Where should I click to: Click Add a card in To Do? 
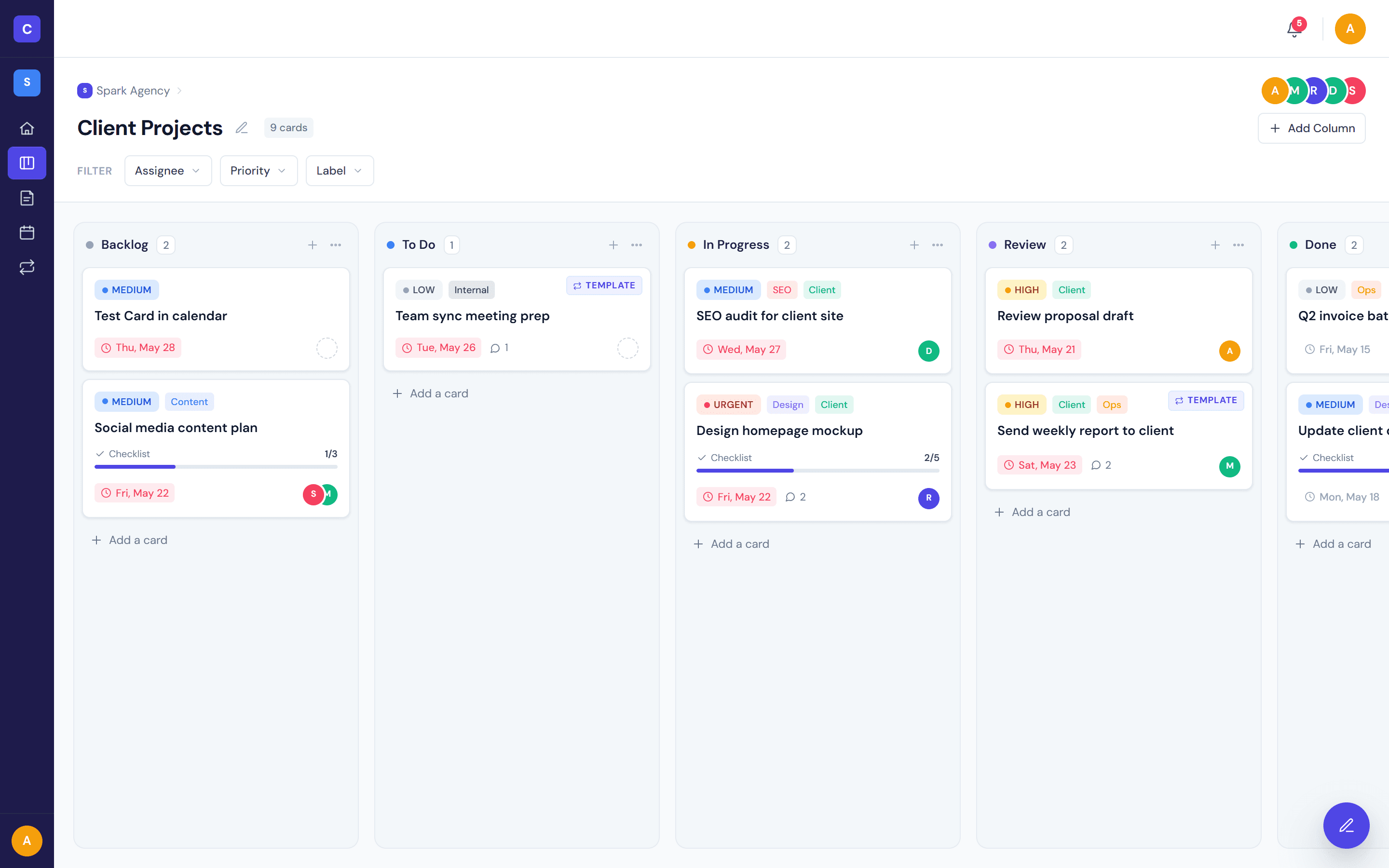431,394
